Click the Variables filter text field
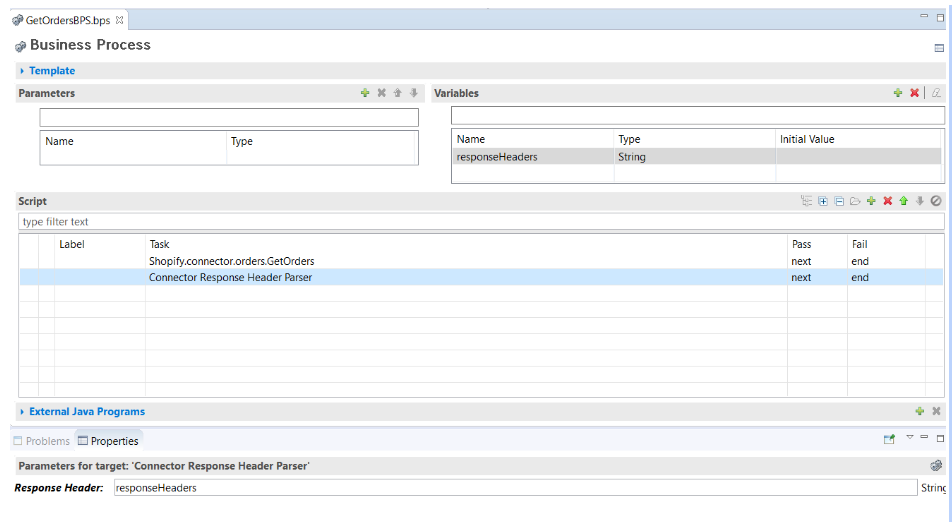Image resolution: width=952 pixels, height=522 pixels. 698,115
